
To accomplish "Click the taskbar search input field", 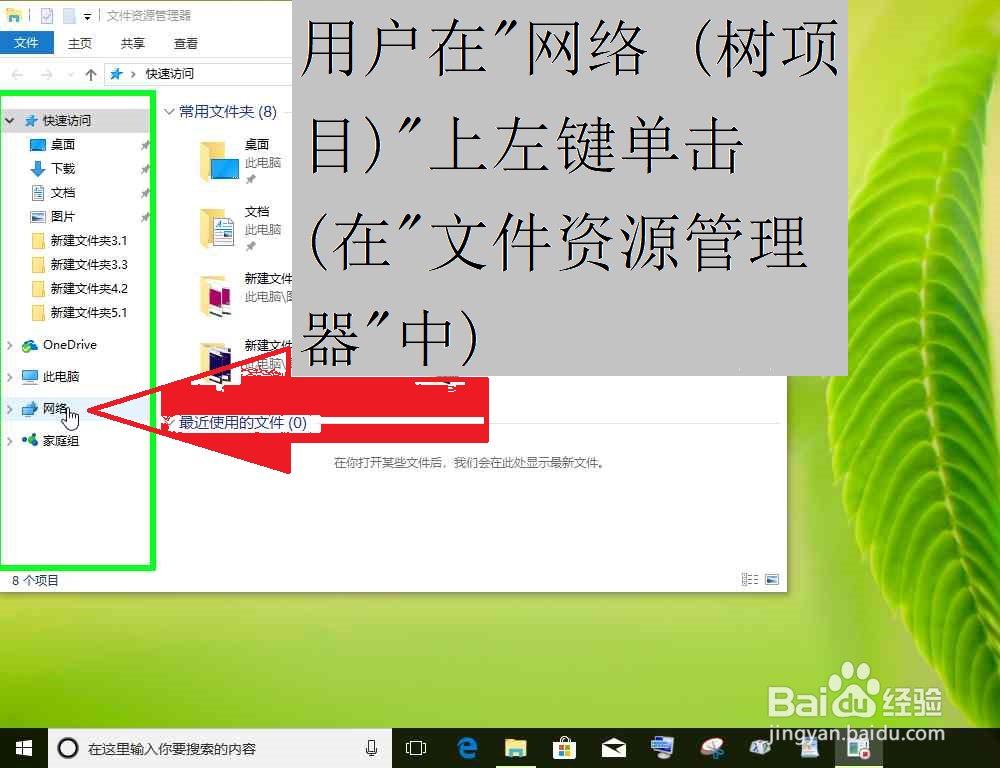I will [x=200, y=747].
